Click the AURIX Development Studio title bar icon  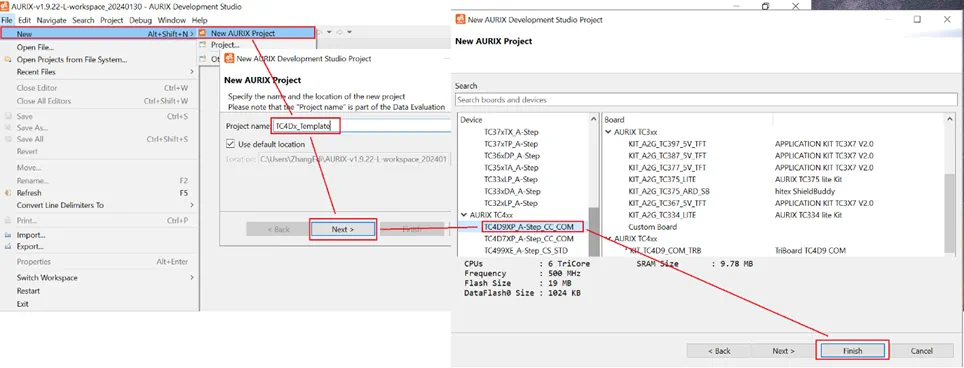[x=6, y=7]
